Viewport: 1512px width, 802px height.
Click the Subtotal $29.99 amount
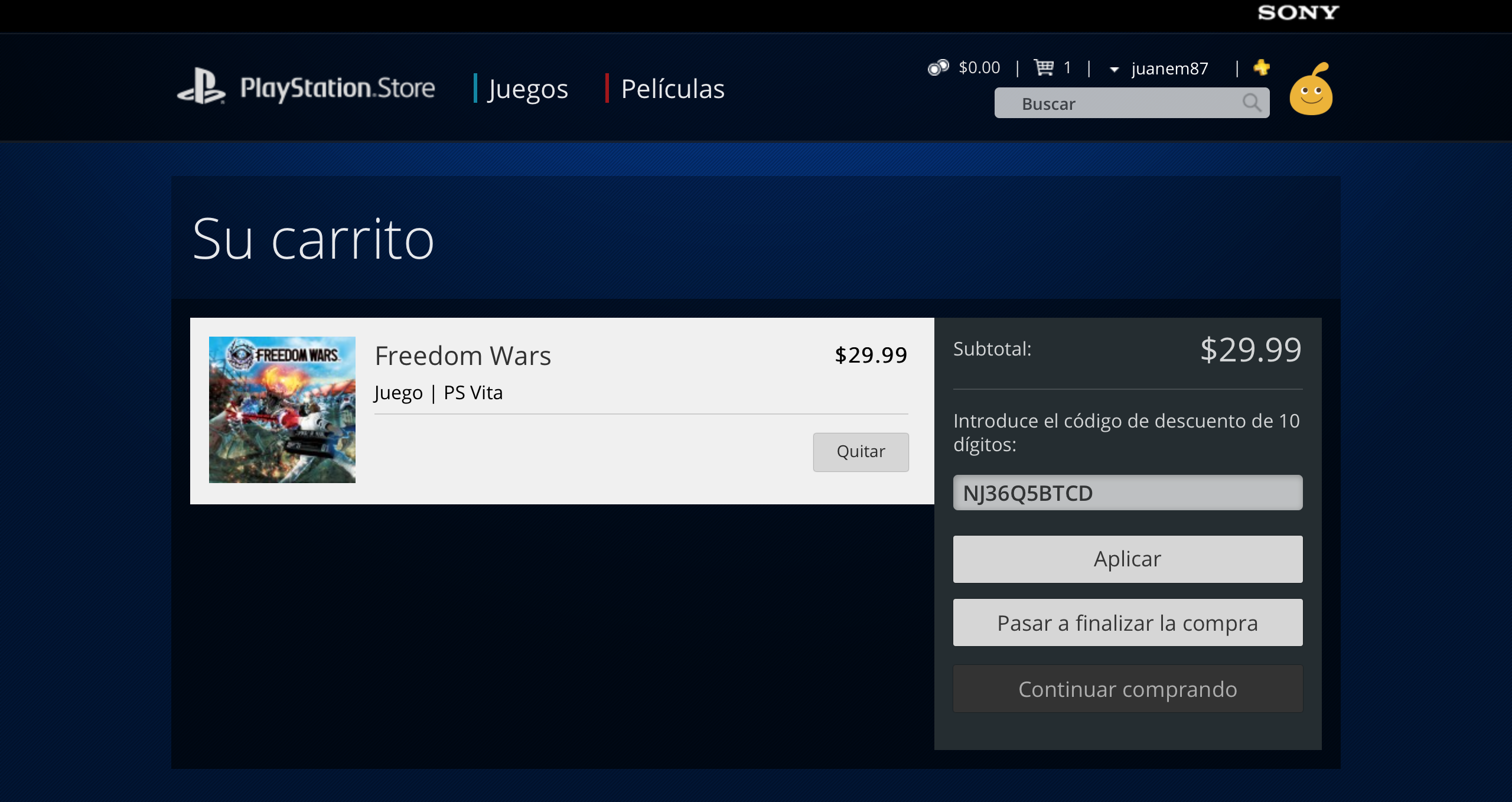tap(1251, 350)
